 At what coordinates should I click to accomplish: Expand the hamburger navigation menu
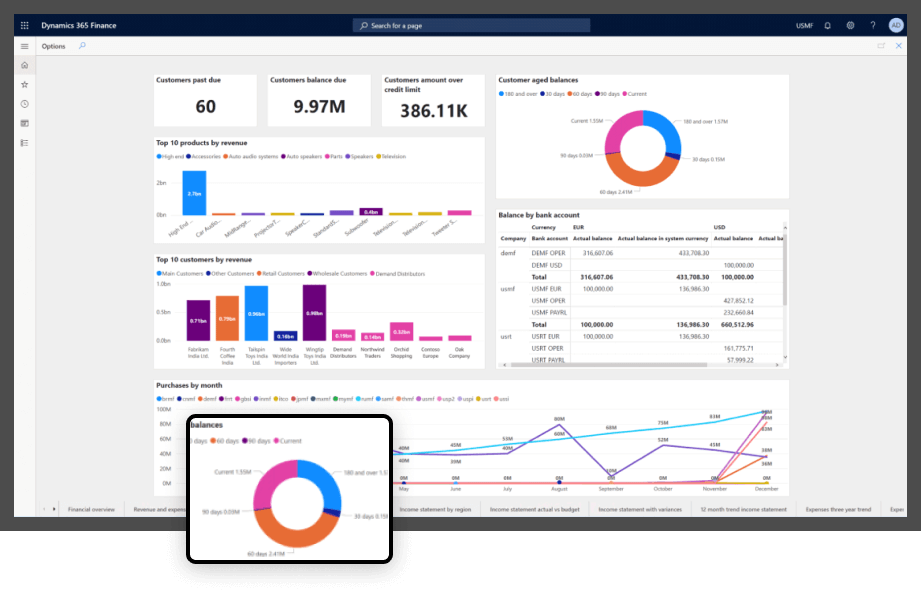25,46
